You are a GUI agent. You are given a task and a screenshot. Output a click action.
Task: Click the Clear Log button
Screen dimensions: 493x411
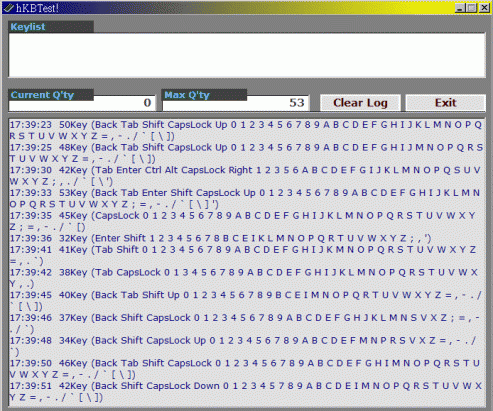(360, 103)
